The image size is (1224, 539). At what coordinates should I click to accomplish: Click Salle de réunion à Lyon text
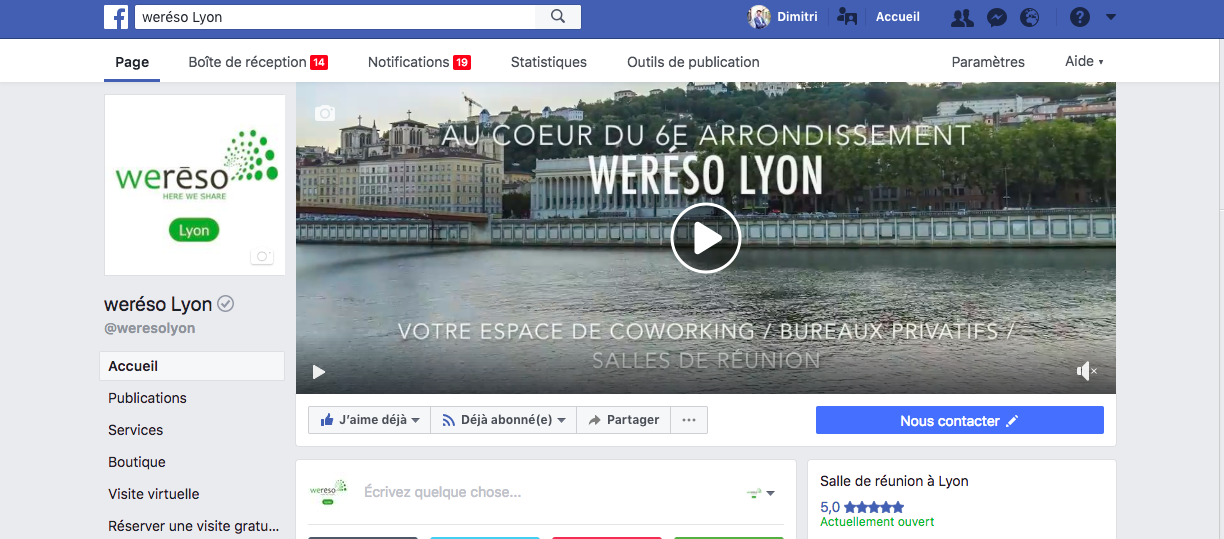coord(894,481)
